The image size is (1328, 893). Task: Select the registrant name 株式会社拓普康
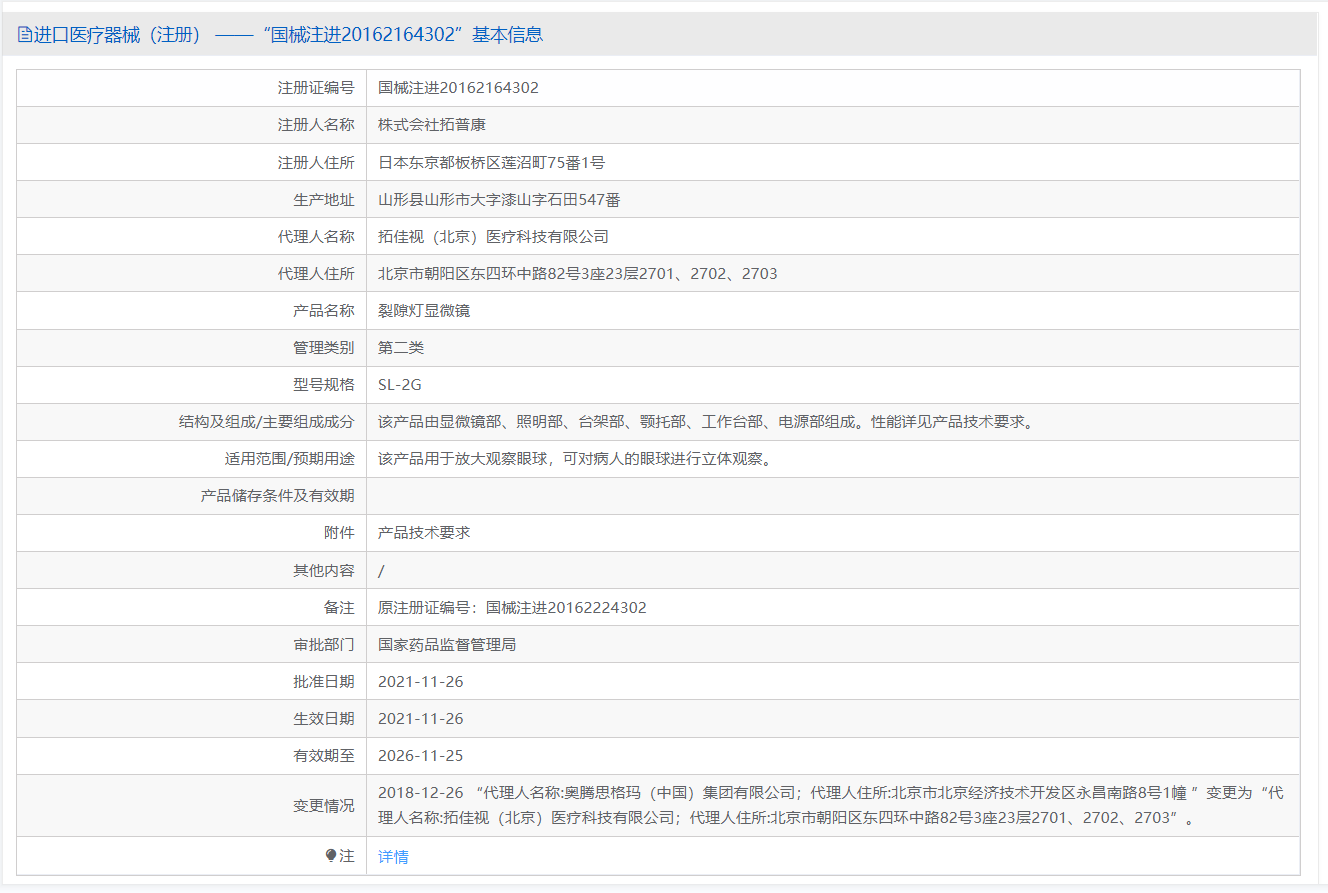(432, 125)
